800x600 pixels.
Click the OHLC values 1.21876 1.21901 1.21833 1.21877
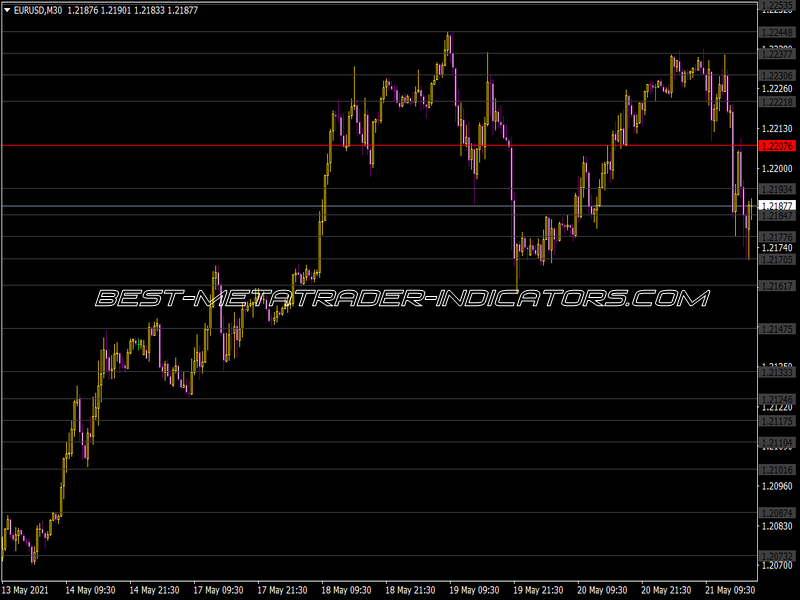(133, 10)
